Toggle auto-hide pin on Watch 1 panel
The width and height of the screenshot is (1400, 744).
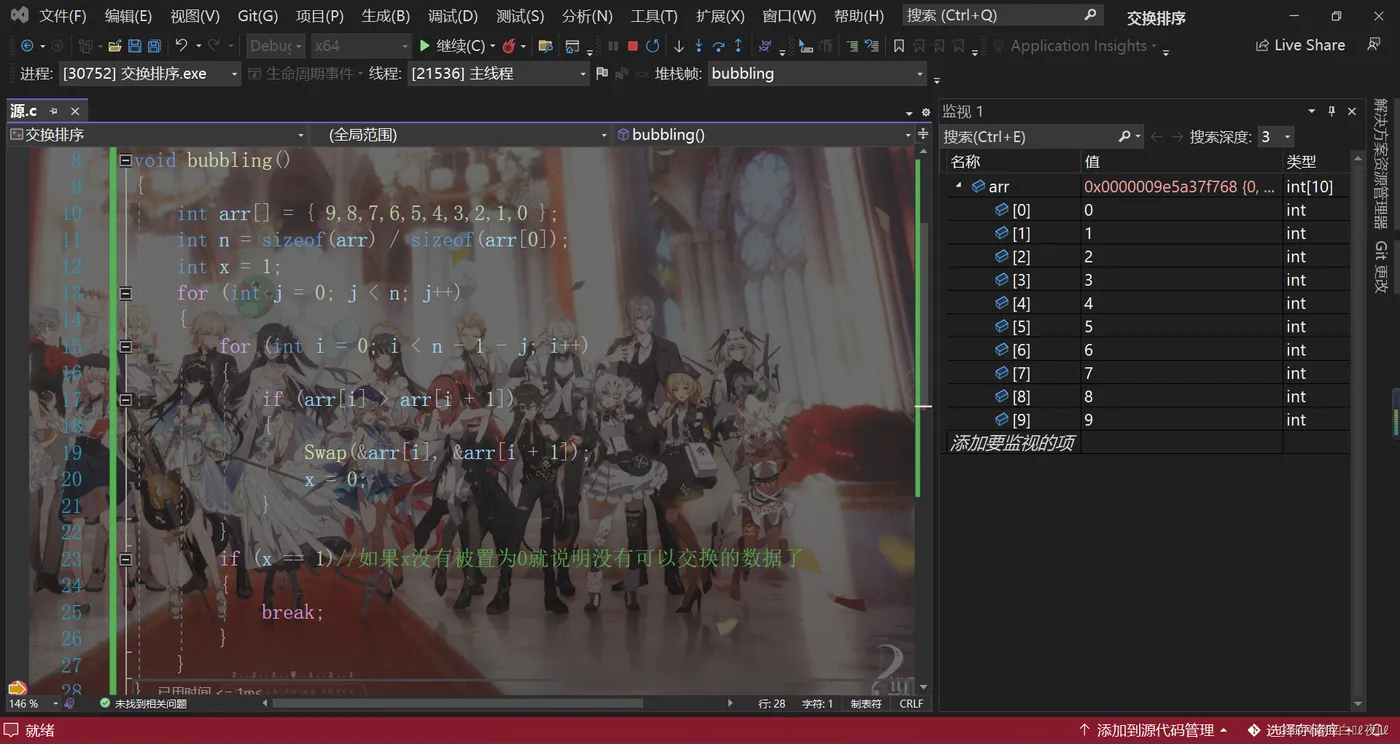click(1332, 111)
